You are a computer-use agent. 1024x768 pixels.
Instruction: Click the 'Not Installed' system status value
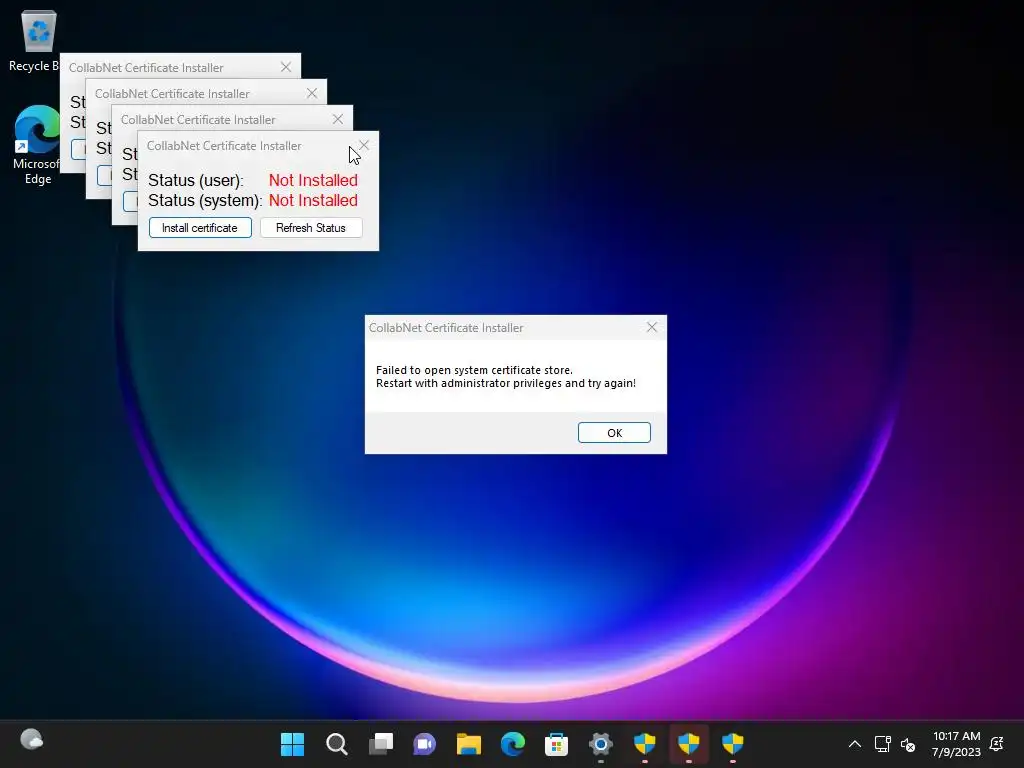coord(313,200)
